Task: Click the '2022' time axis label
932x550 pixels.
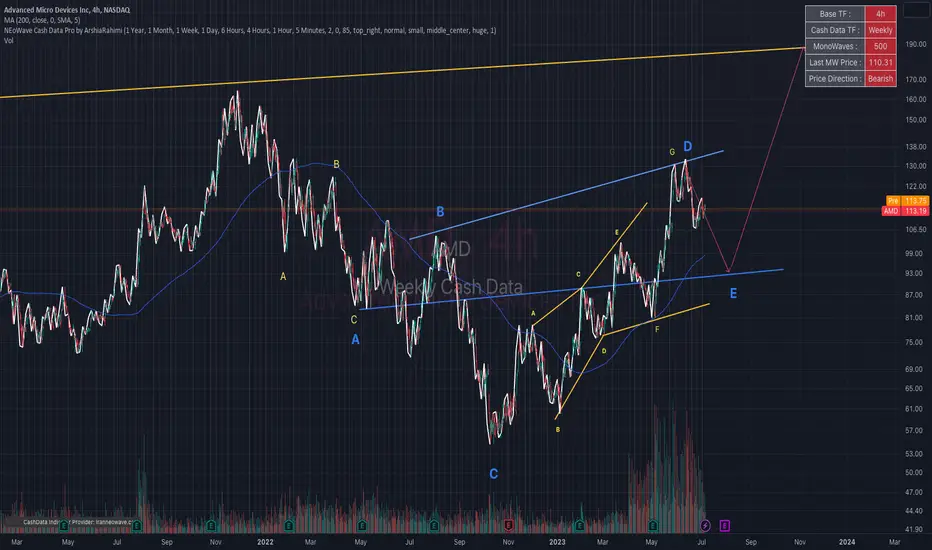Action: pyautogui.click(x=265, y=542)
